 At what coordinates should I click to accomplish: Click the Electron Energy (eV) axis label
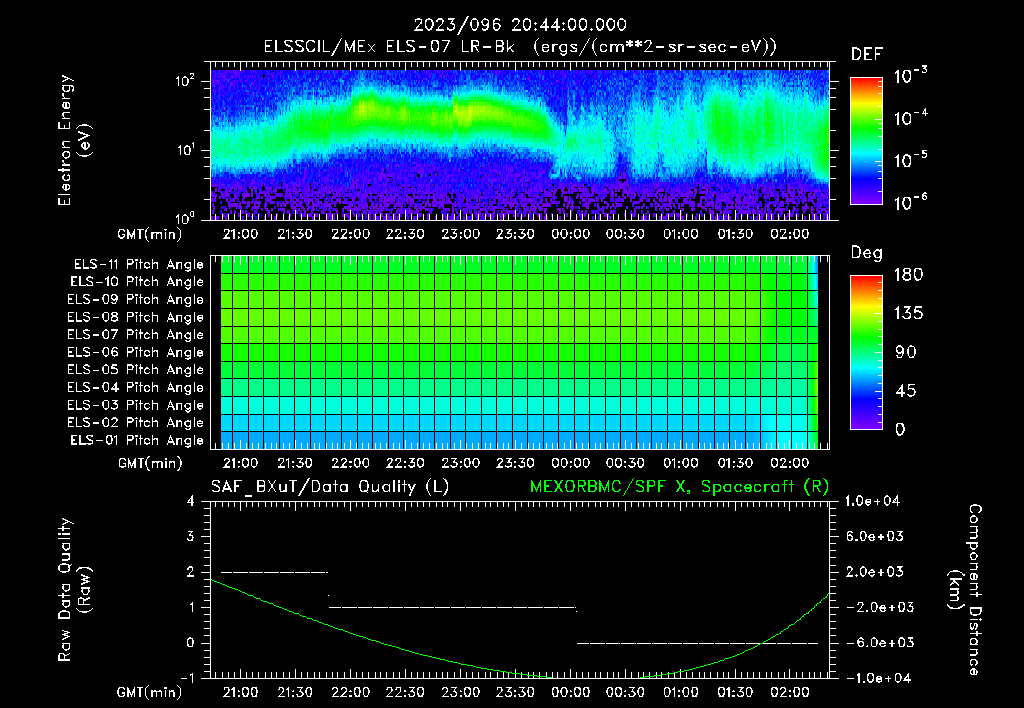[x=74, y=140]
